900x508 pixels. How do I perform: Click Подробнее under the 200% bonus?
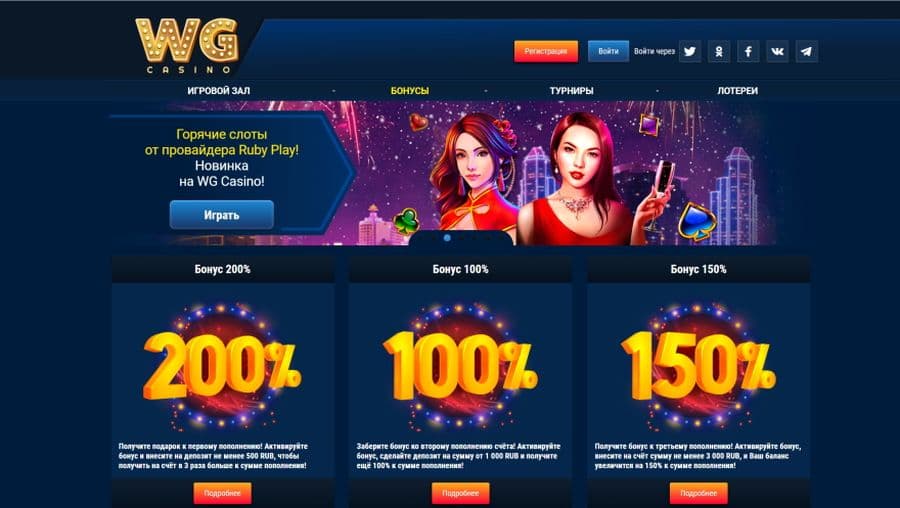click(223, 493)
